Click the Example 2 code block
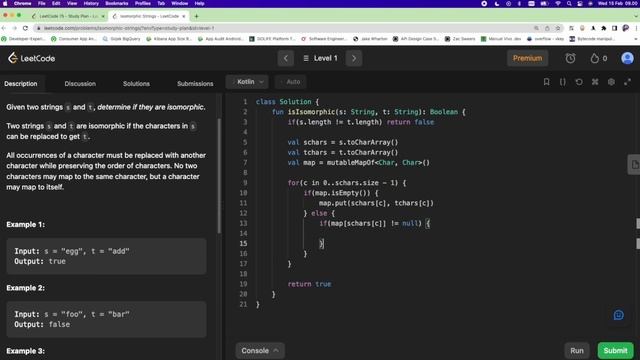Image resolution: width=640 pixels, height=360 pixels. (106, 320)
